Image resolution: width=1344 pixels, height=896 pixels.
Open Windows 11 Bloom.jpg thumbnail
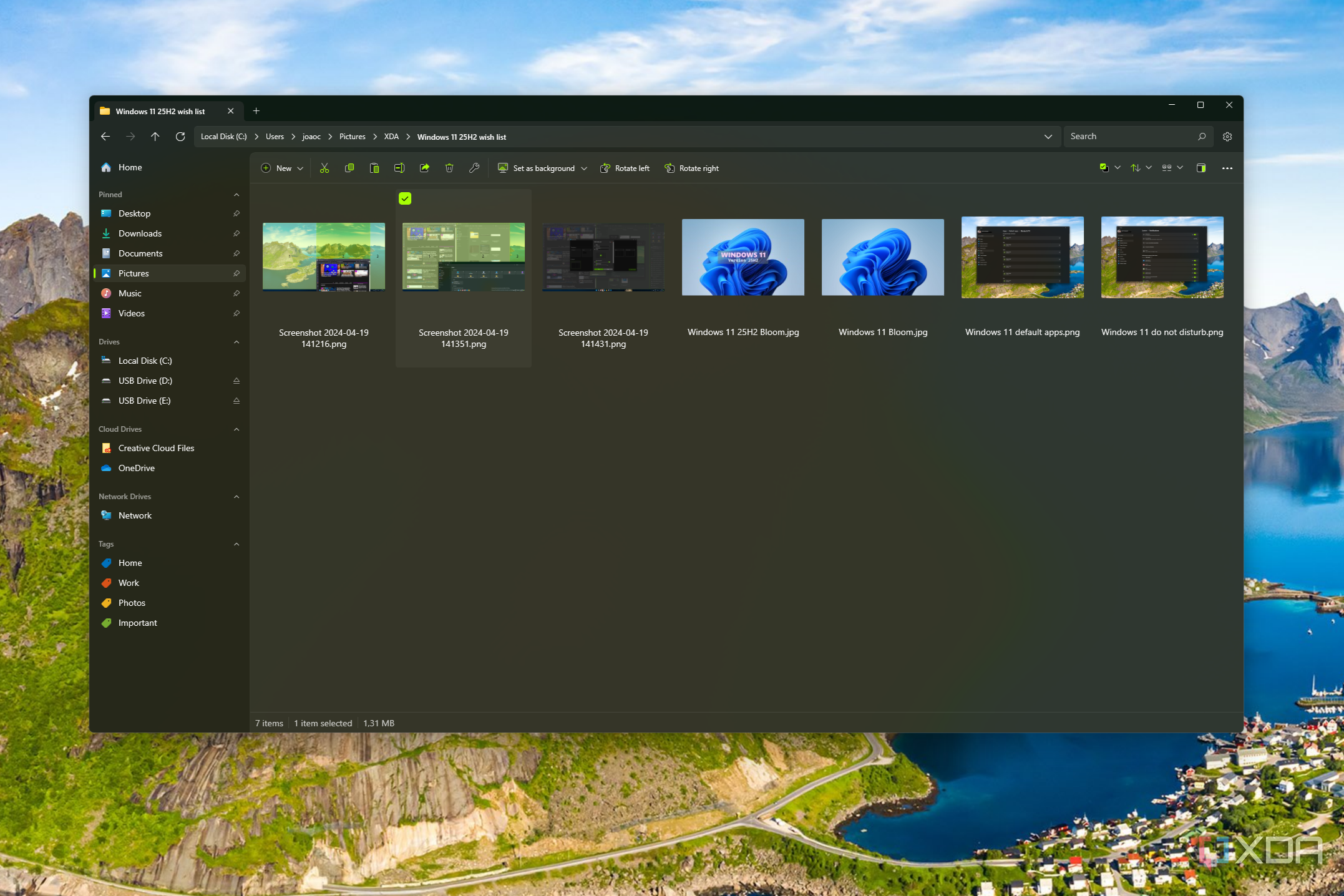(882, 257)
